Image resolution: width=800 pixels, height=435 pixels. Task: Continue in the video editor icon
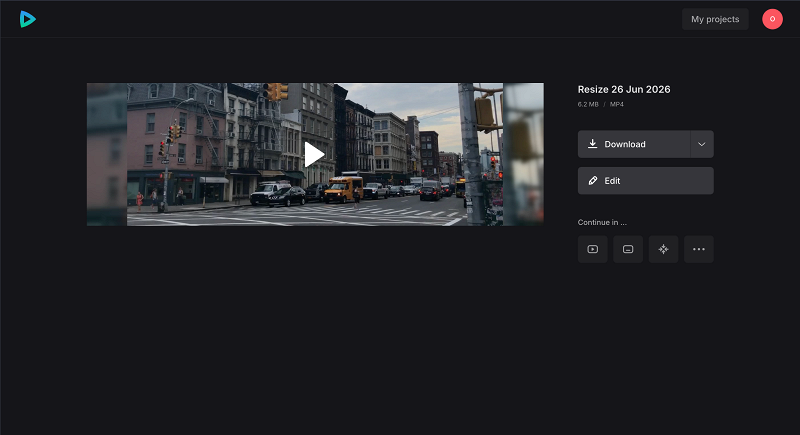click(x=592, y=249)
